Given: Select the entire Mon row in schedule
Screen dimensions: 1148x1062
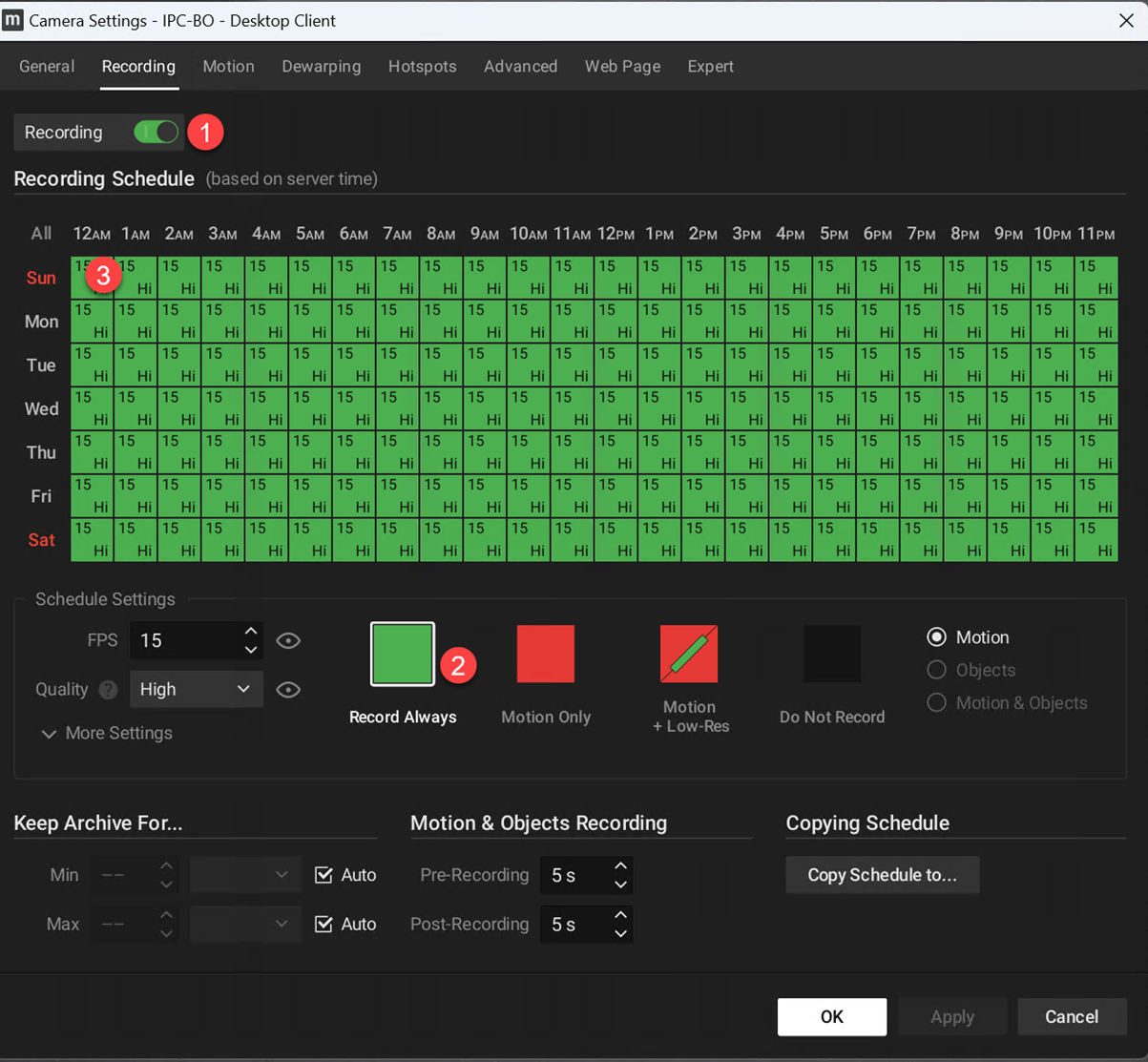Looking at the screenshot, I should [41, 322].
